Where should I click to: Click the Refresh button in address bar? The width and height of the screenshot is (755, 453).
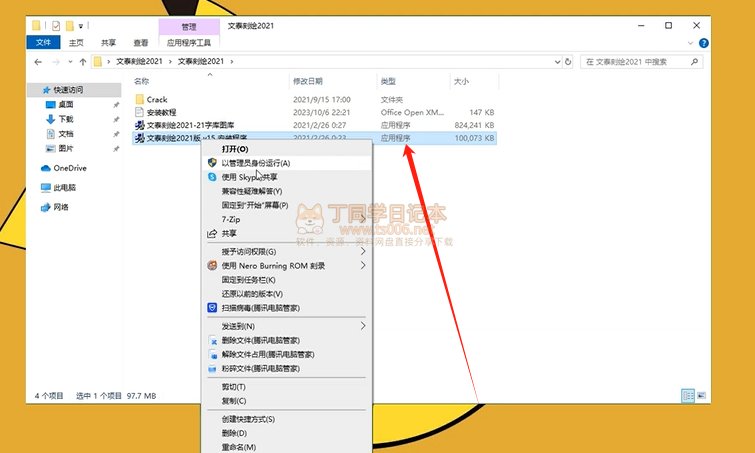pyautogui.click(x=568, y=62)
